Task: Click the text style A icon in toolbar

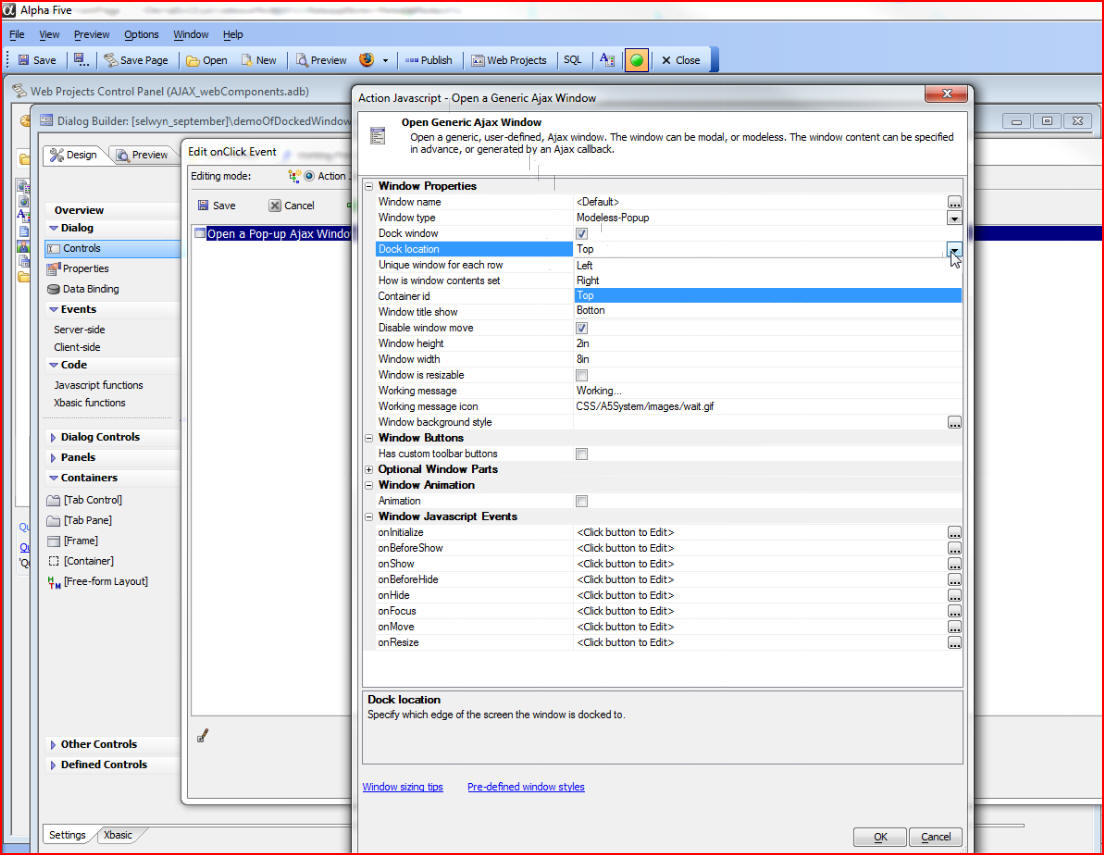Action: (x=607, y=60)
